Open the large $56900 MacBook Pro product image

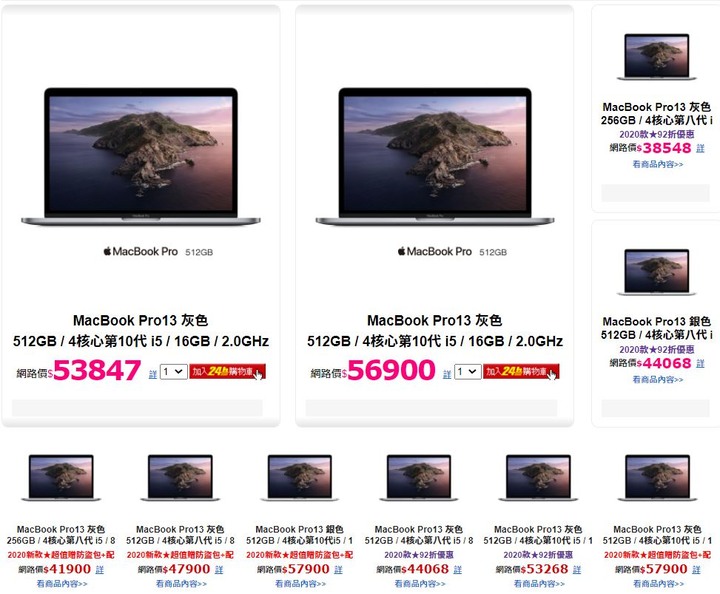click(x=435, y=157)
